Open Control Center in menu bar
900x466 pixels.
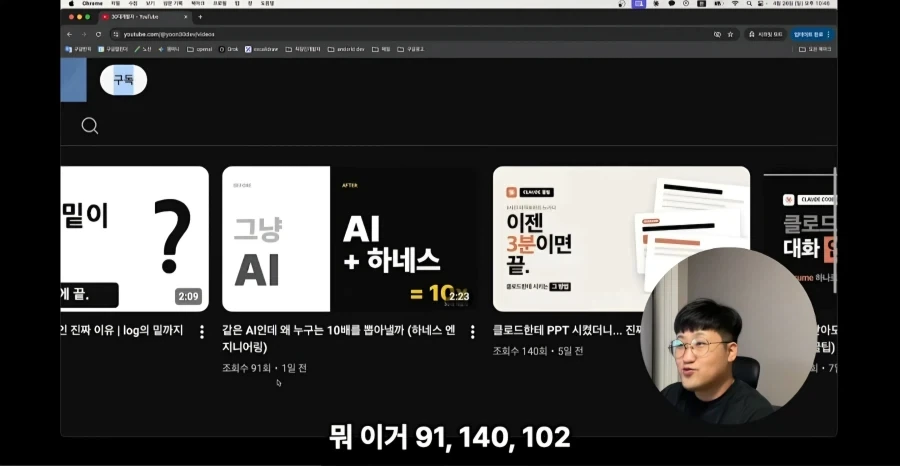pyautogui.click(x=761, y=3)
